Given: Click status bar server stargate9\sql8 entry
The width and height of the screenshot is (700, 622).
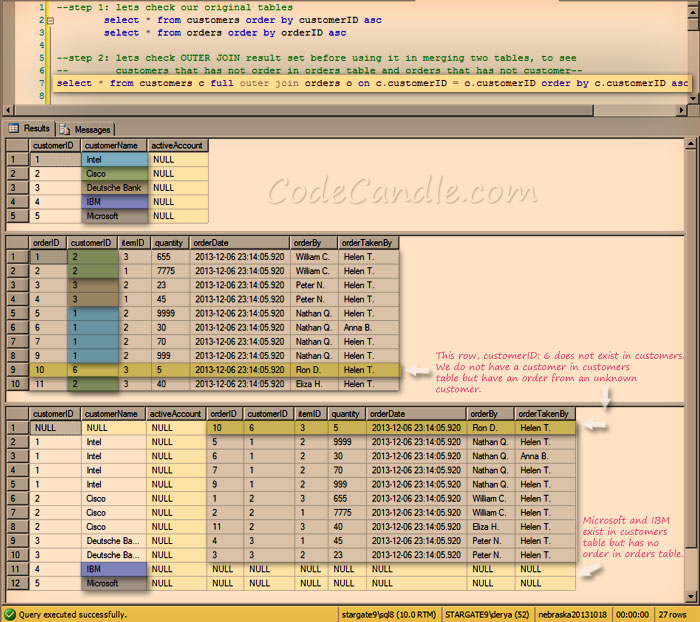Looking at the screenshot, I should (x=389, y=615).
